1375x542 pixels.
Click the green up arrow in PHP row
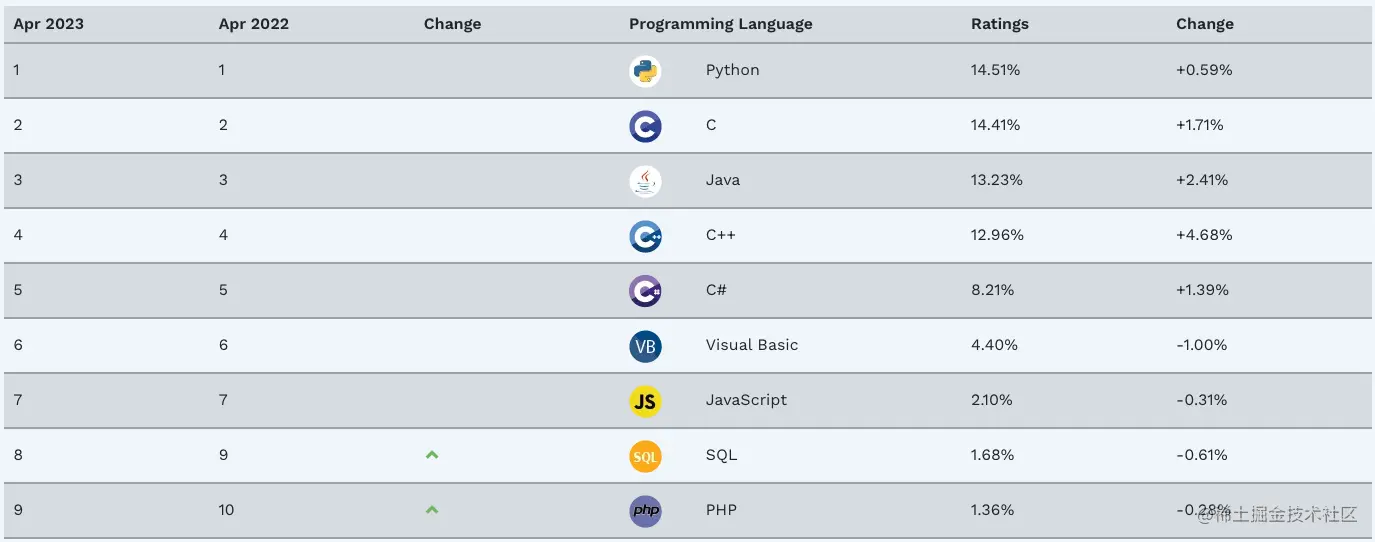[x=432, y=510]
